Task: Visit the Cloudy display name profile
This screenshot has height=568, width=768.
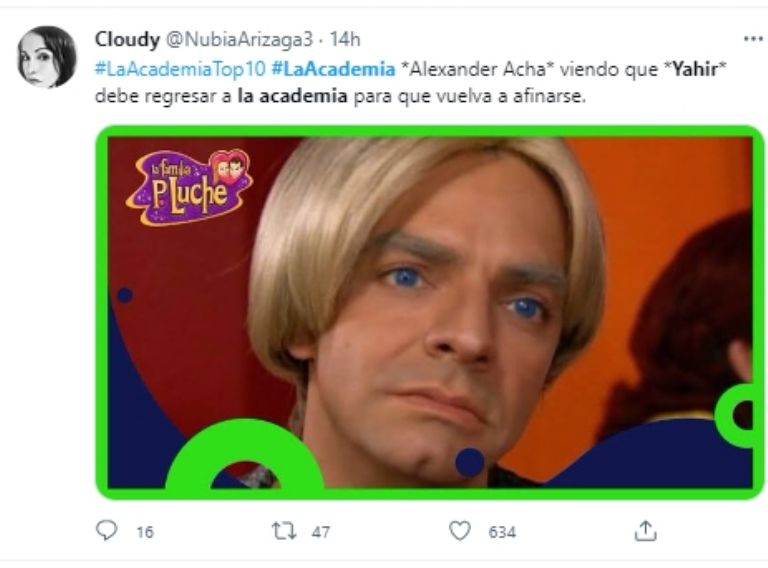Action: [127, 40]
